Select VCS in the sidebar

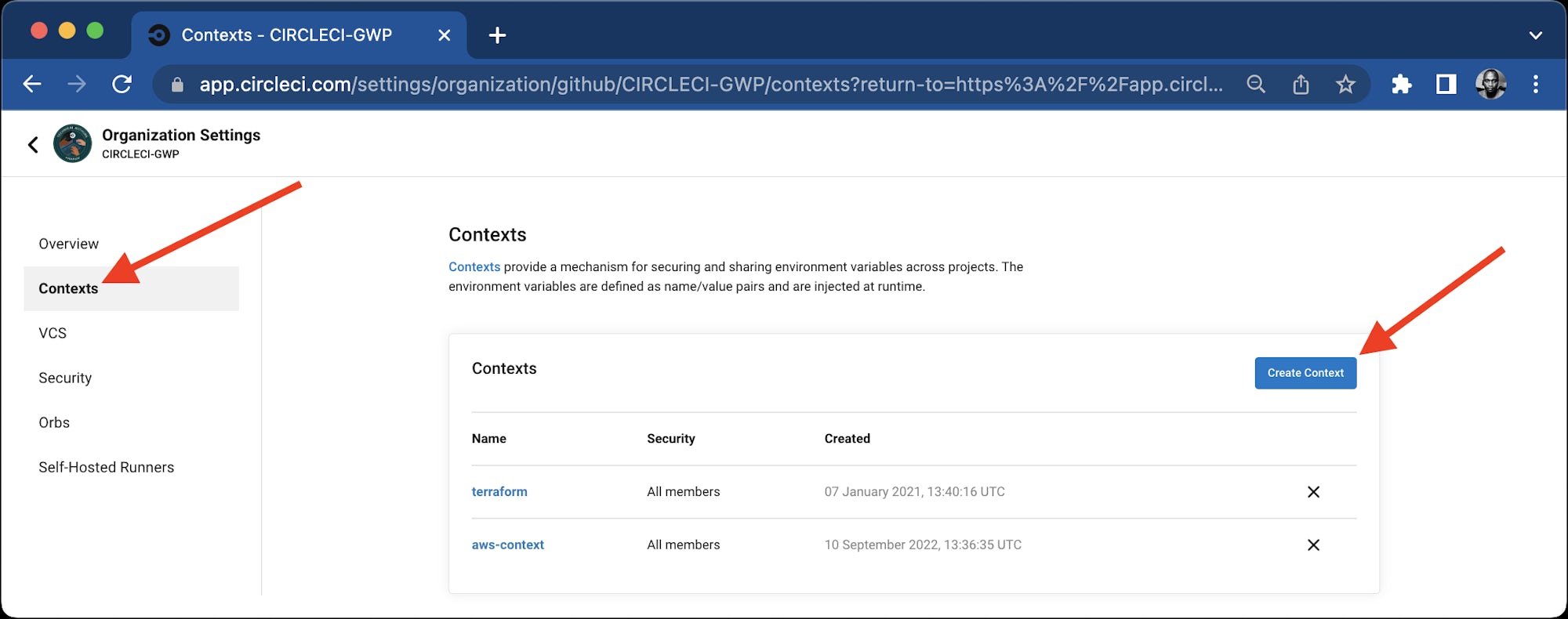pos(53,333)
